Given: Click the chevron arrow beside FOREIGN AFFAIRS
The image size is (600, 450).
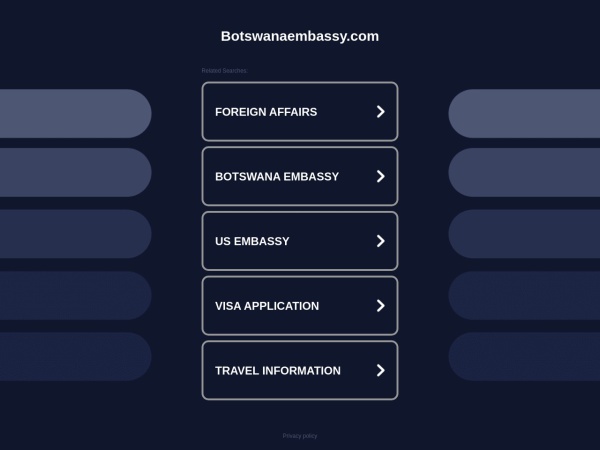Looking at the screenshot, I should point(380,112).
